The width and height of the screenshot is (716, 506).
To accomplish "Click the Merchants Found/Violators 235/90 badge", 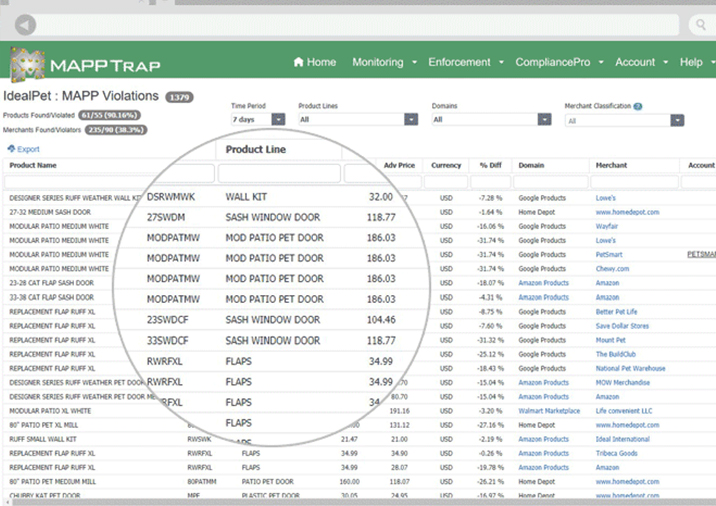I will click(116, 130).
